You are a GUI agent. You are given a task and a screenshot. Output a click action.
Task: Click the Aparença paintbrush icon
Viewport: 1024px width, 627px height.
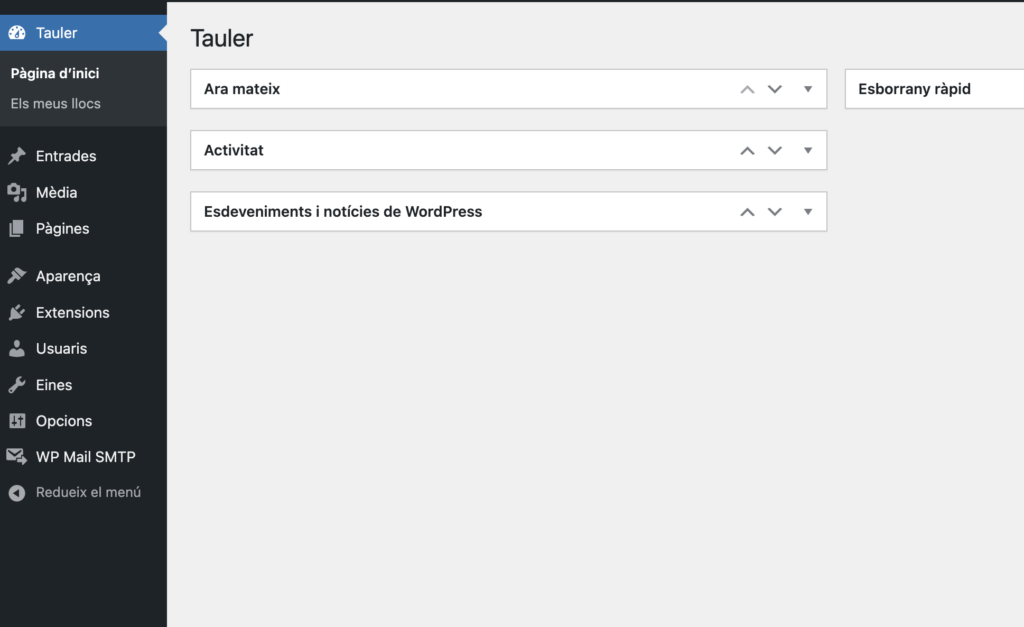[x=17, y=276]
